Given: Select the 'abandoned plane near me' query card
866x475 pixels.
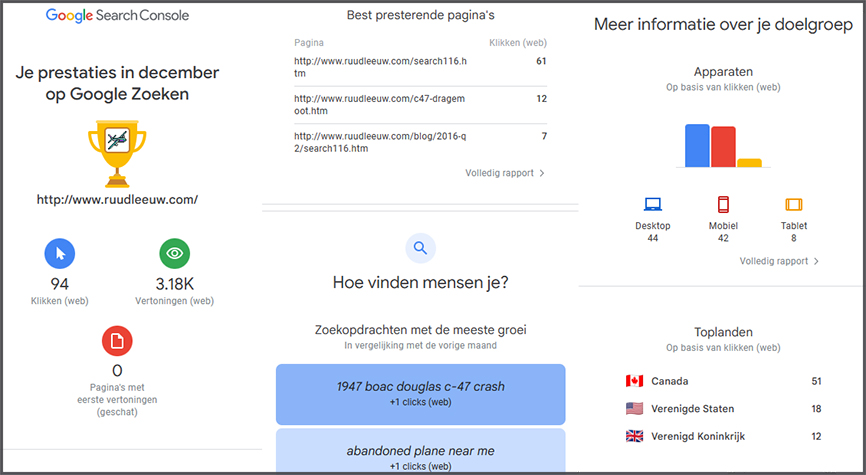Looking at the screenshot, I should coord(420,455).
